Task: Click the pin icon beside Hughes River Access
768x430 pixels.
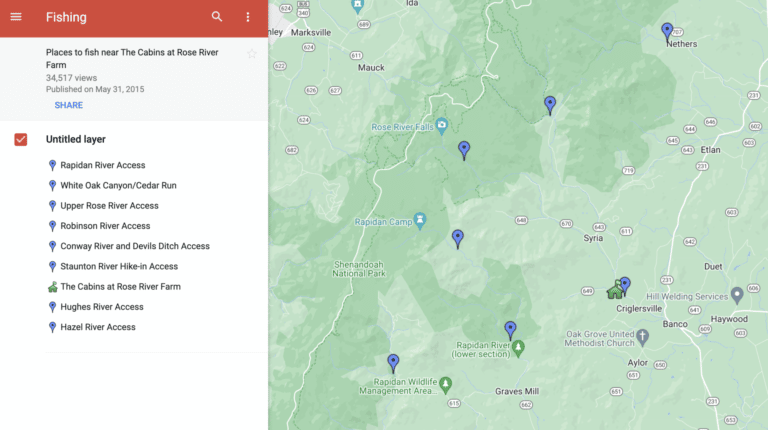Action: click(x=52, y=307)
